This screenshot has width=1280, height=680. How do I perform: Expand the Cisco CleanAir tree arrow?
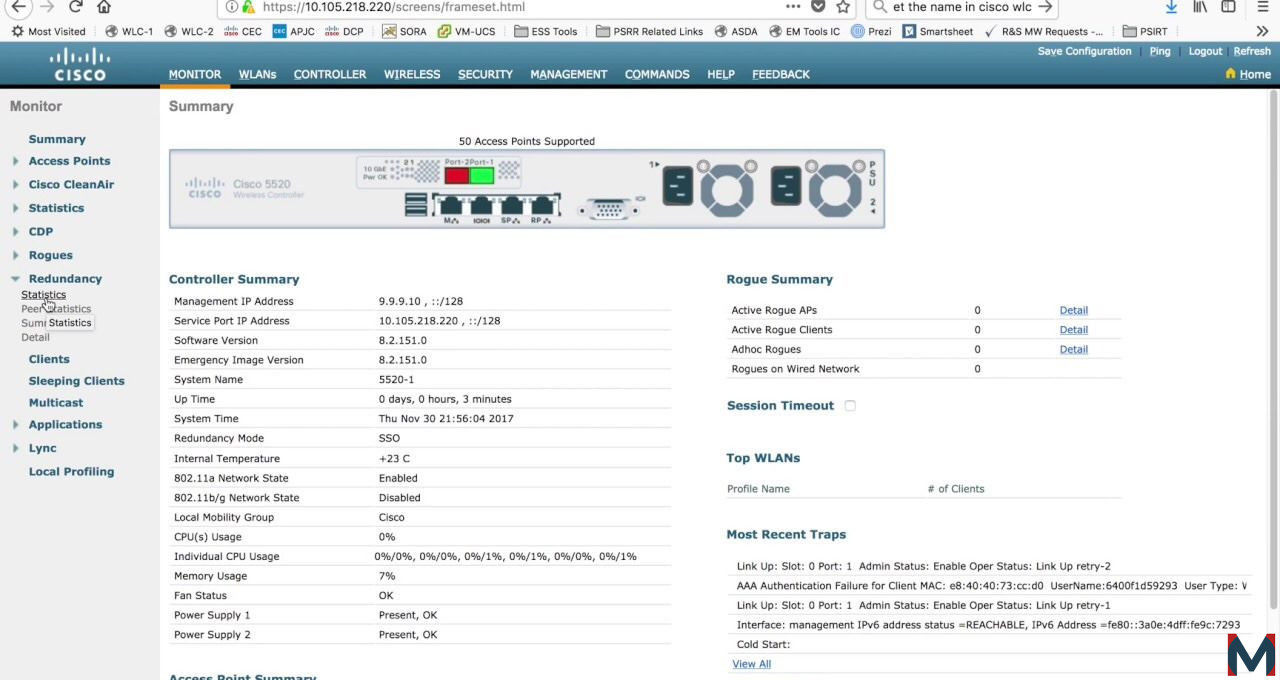(15, 185)
